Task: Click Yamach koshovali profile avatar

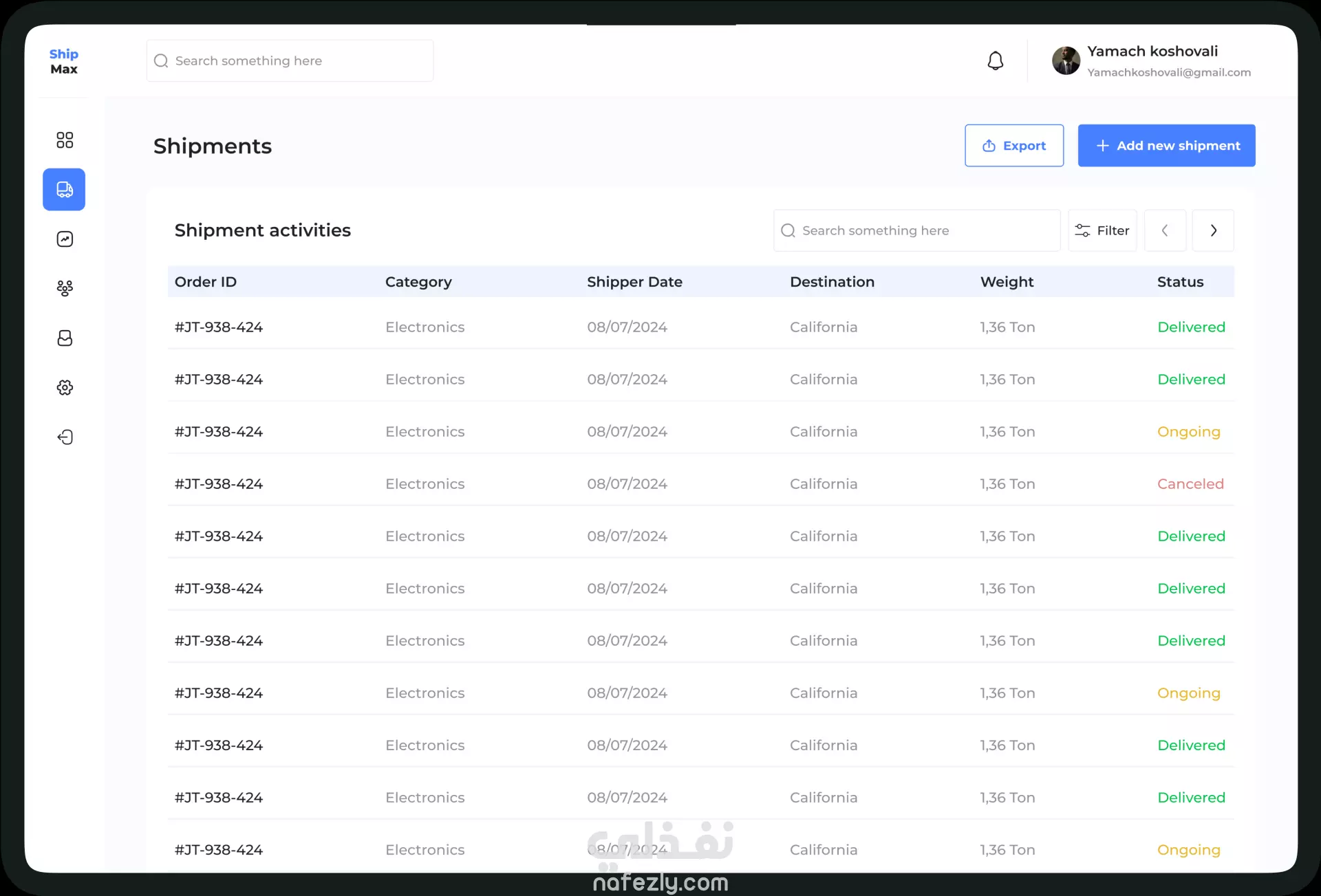Action: pos(1066,61)
